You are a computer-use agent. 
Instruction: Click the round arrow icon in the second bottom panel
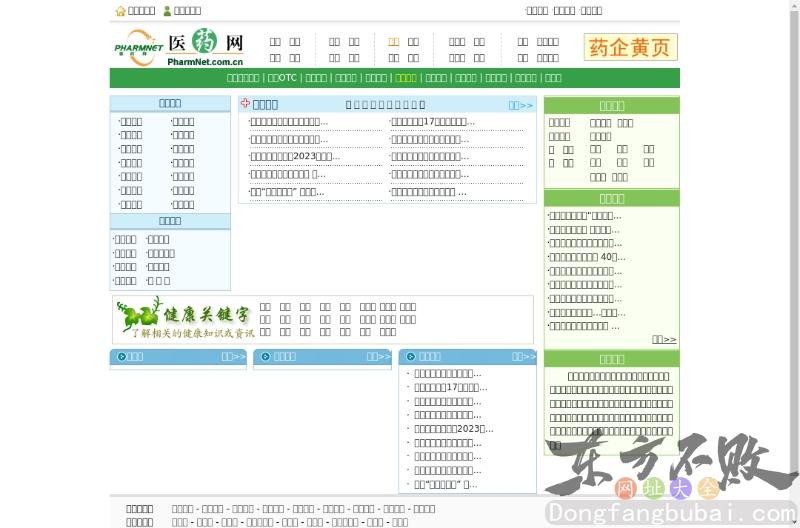pyautogui.click(x=265, y=356)
